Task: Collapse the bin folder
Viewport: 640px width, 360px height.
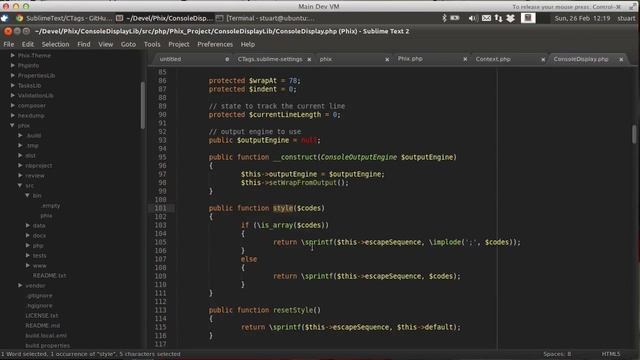Action: pos(27,196)
